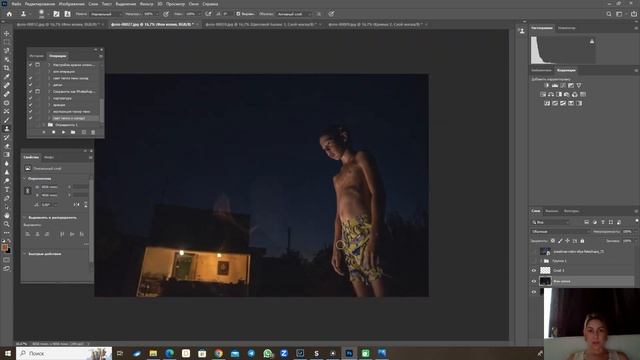Switch to the Библиотеки tab
640x360 pixels.
tap(542, 70)
